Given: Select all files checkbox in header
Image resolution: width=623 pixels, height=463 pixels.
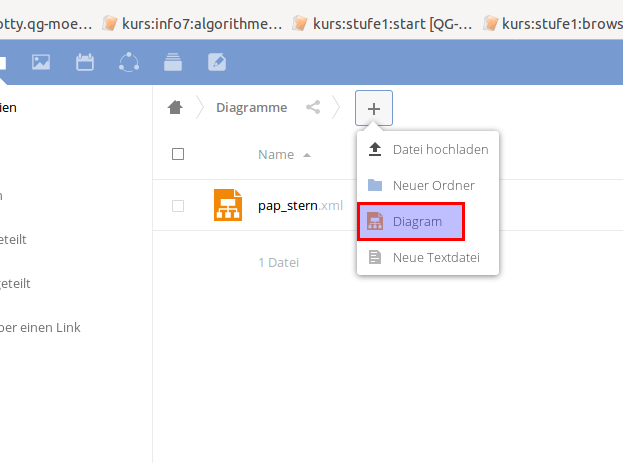Looking at the screenshot, I should point(178,154).
